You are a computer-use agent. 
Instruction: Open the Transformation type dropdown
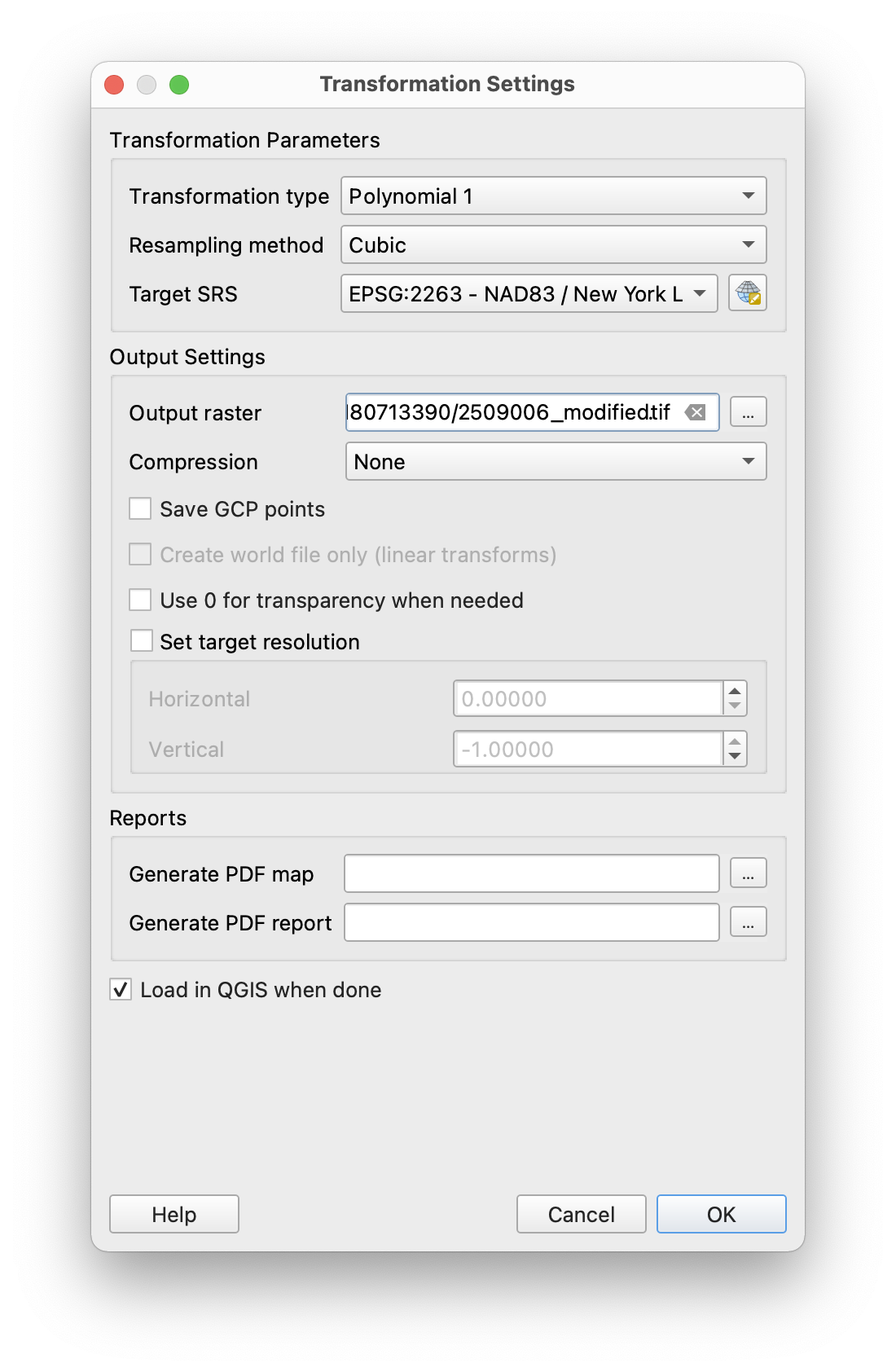pos(553,196)
